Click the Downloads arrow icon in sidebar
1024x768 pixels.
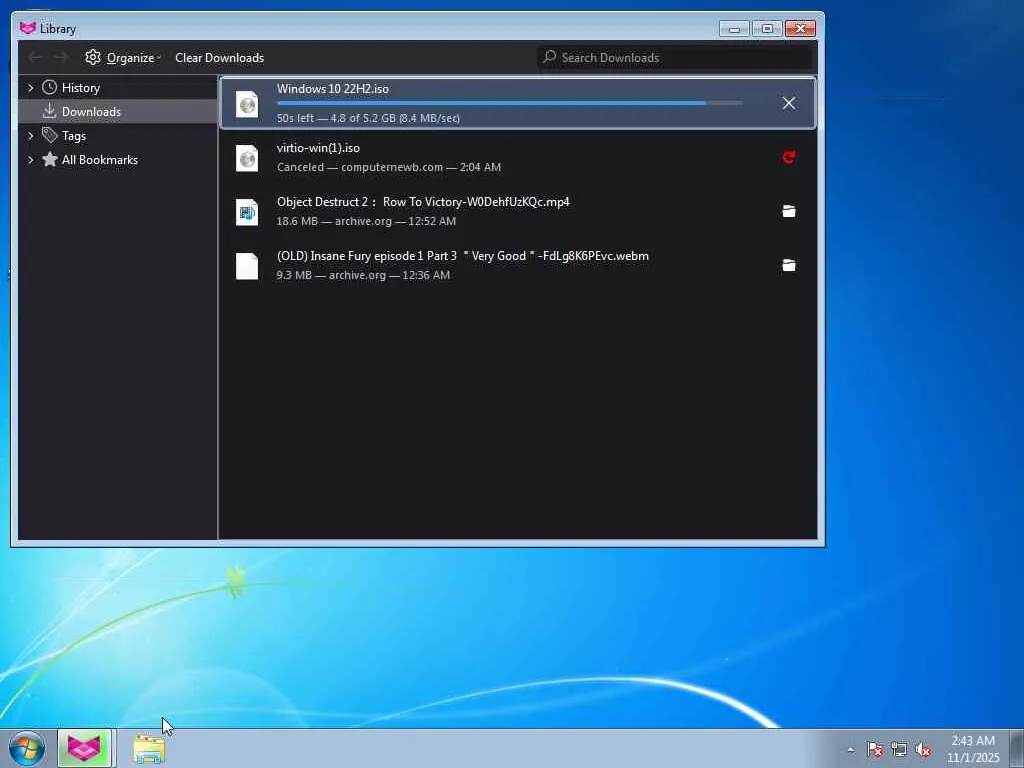[50, 111]
